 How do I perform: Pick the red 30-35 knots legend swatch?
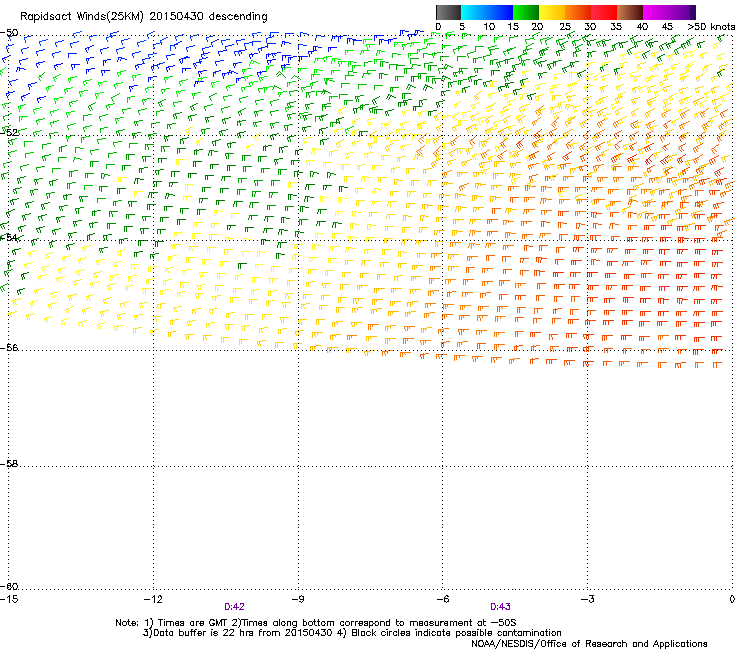click(604, 12)
